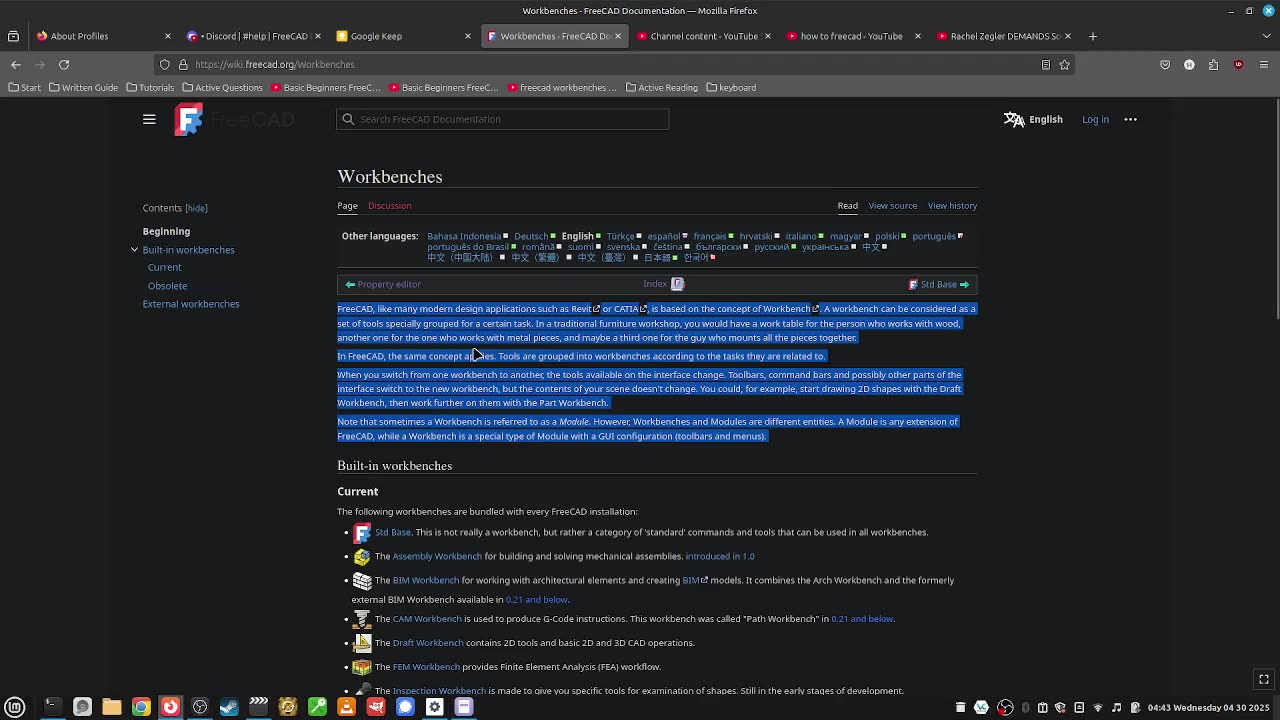Open the Inspection Workbench link
The width and height of the screenshot is (1280, 720).
point(439,691)
